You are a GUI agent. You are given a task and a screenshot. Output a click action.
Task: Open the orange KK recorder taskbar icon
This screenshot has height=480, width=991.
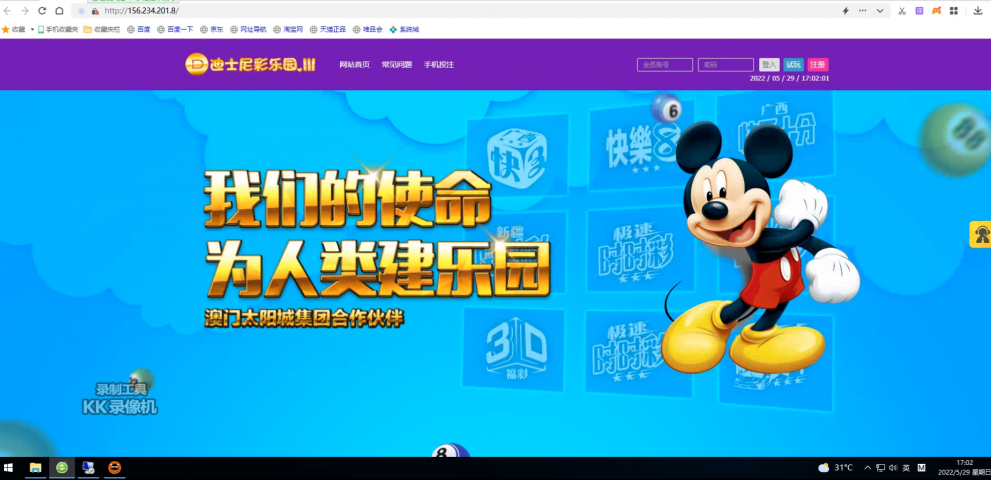(x=114, y=468)
